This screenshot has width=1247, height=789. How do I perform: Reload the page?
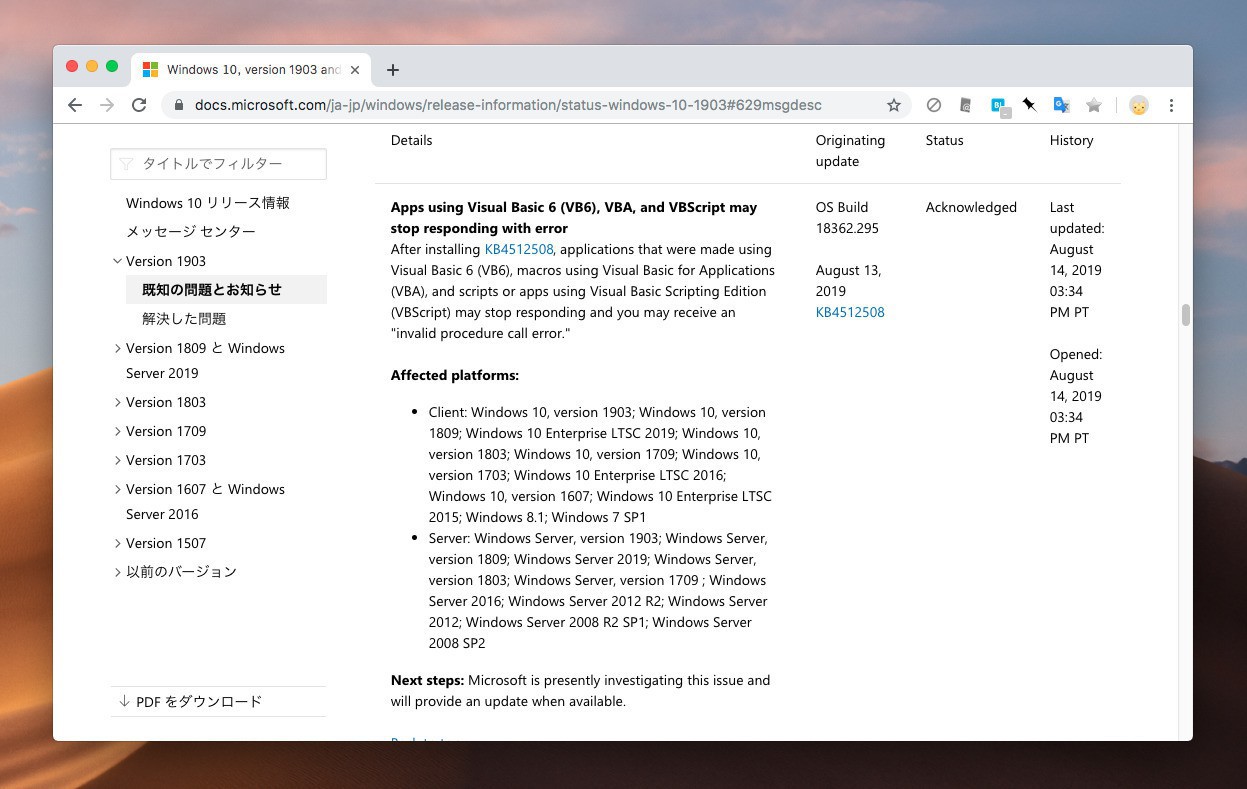139,105
